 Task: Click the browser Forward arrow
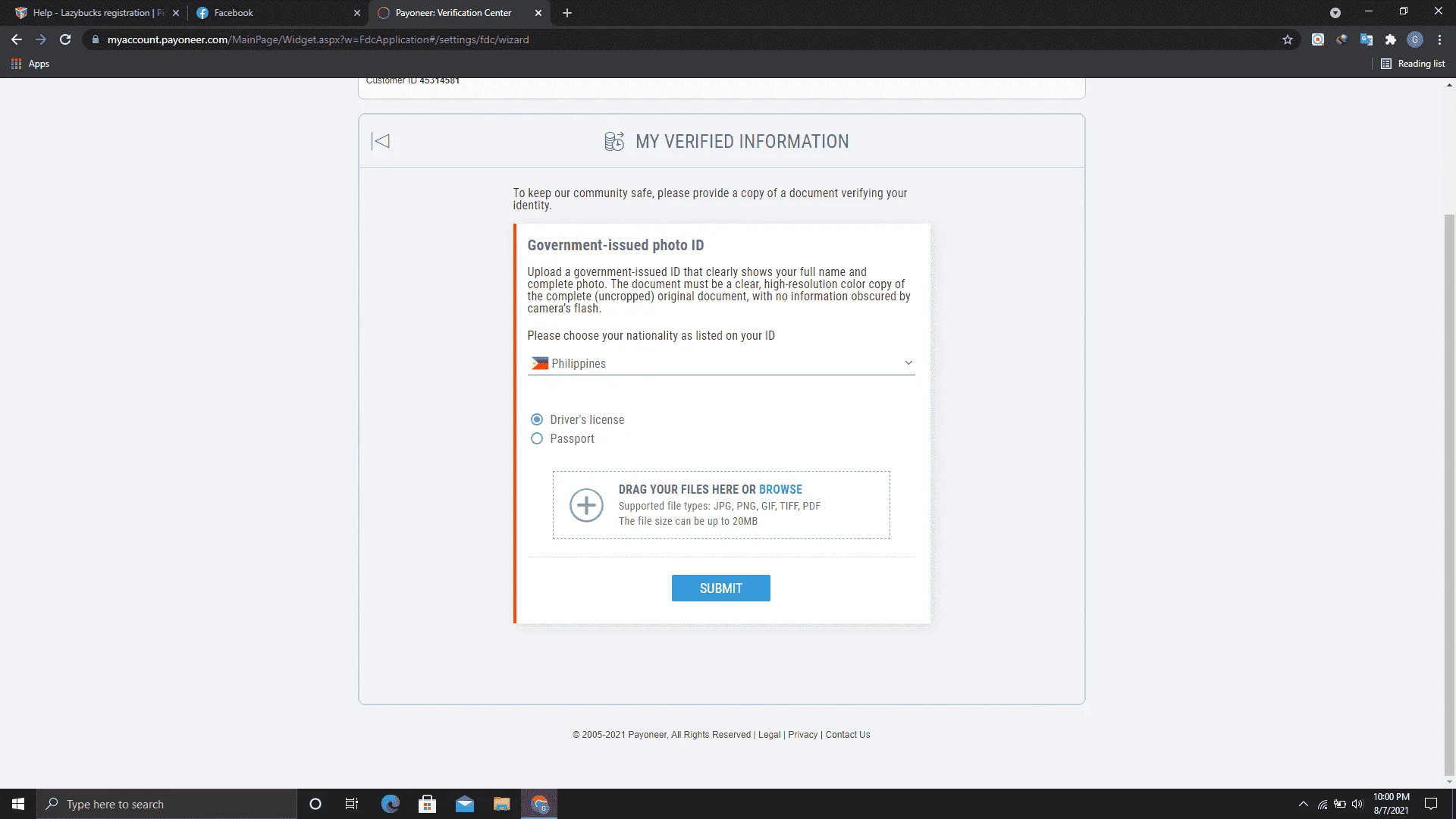click(41, 39)
